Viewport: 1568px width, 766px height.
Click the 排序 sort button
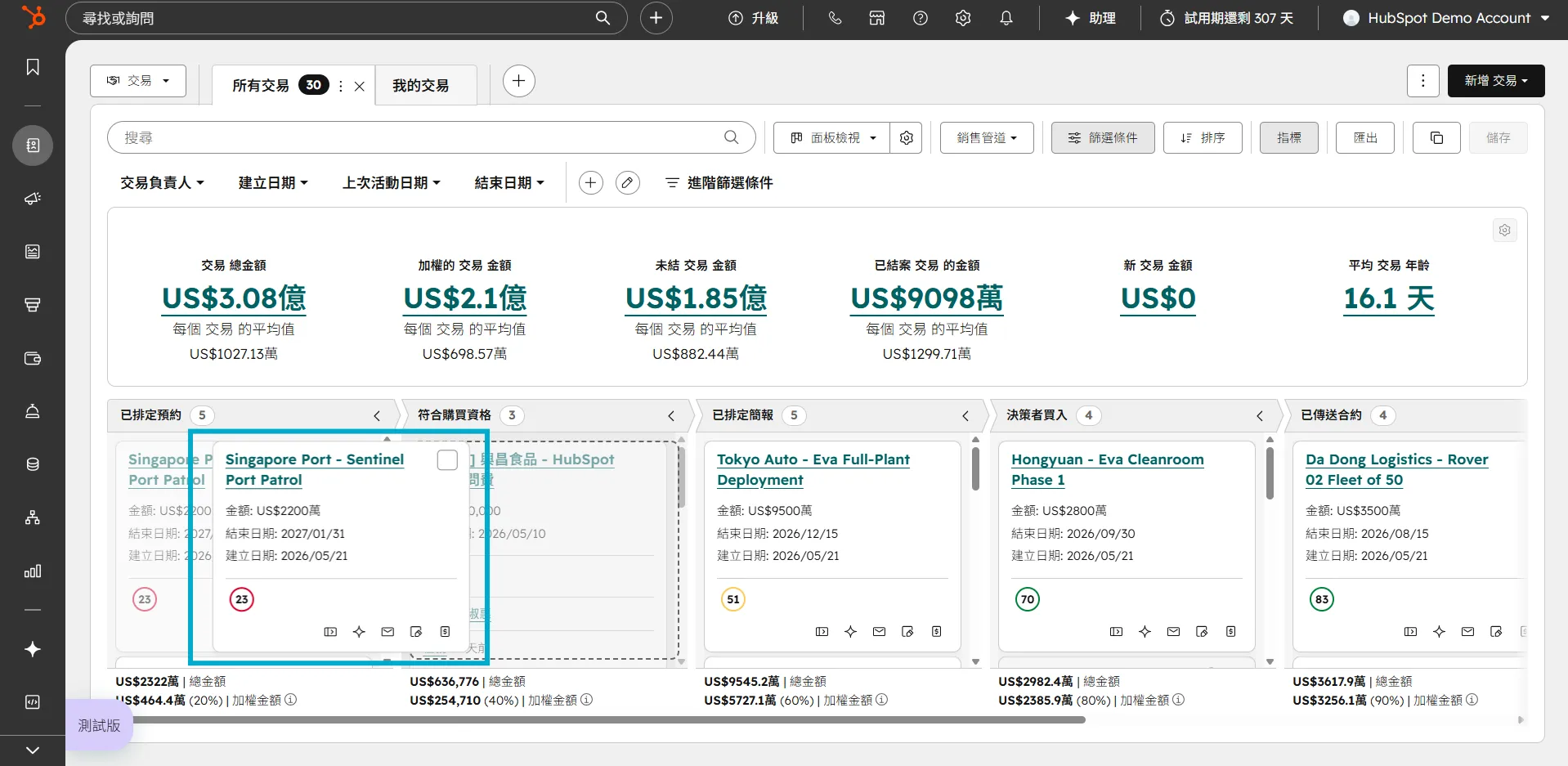(x=1203, y=138)
